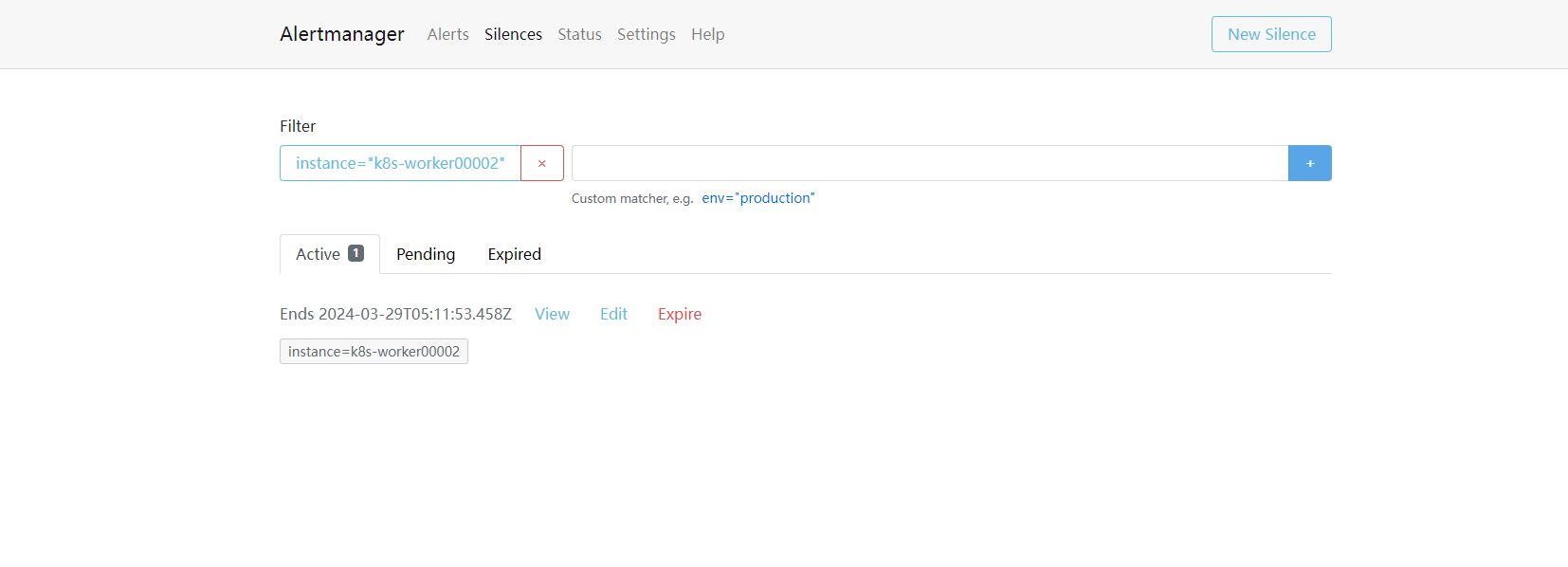Click the instance=k8s-worker00002 matcher label
Image resolution: width=1568 pixels, height=567 pixels.
(374, 352)
